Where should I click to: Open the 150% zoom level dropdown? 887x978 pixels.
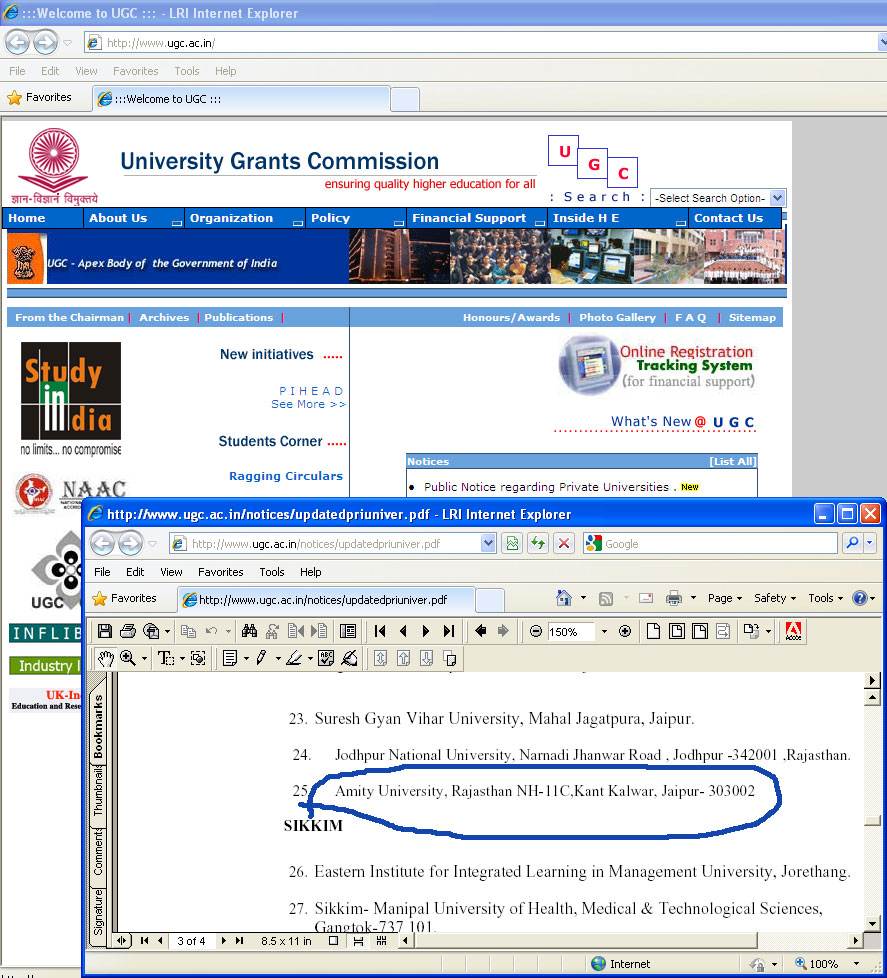[604, 631]
